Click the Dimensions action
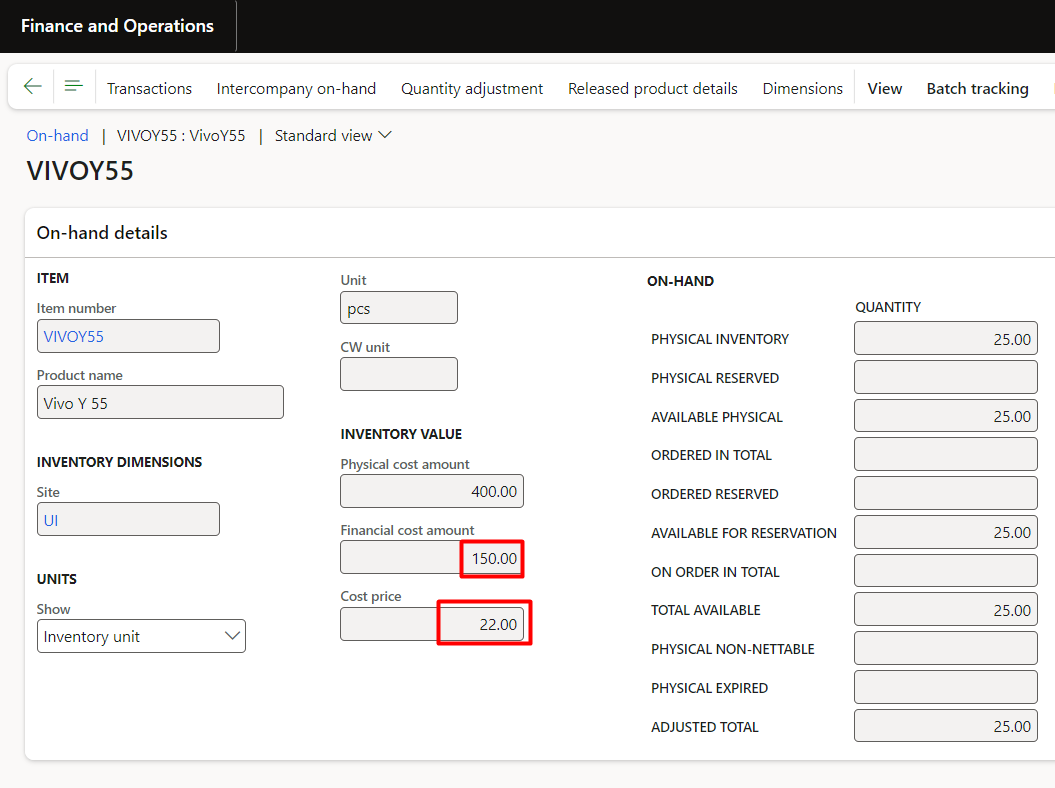This screenshot has height=788, width=1055. [x=802, y=89]
